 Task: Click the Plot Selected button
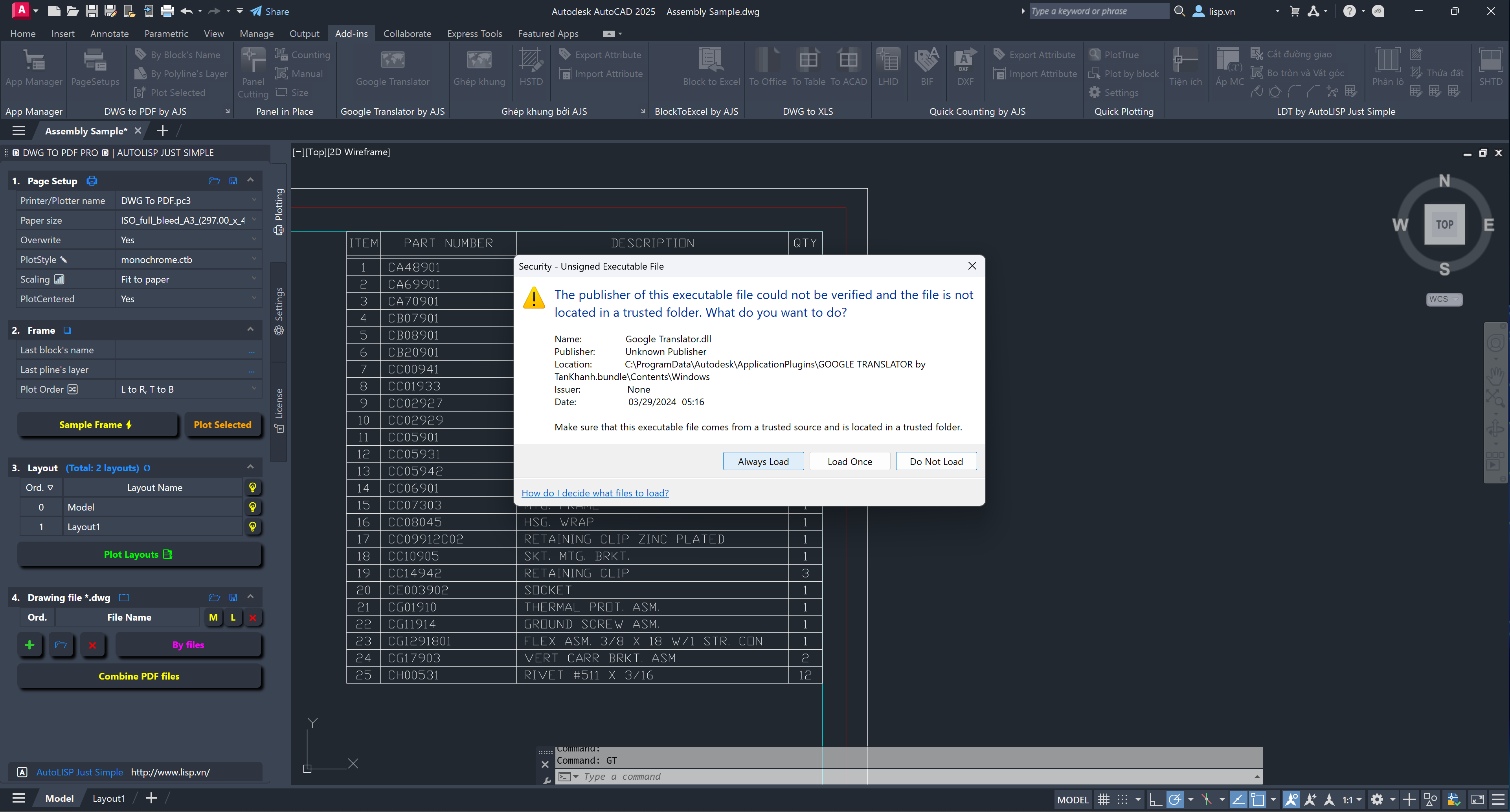click(222, 424)
